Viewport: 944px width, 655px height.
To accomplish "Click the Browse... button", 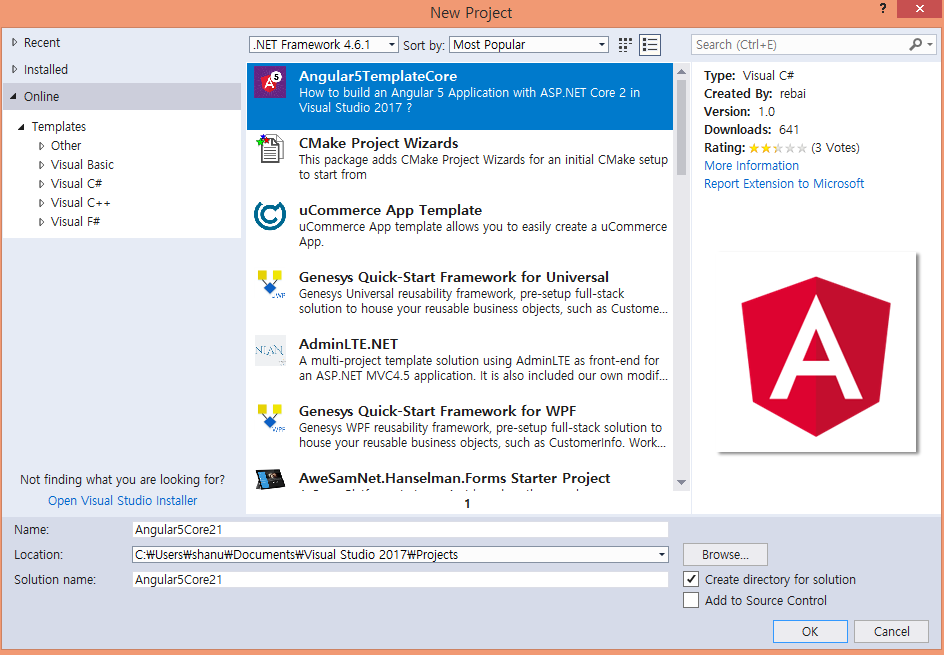I will [x=725, y=554].
